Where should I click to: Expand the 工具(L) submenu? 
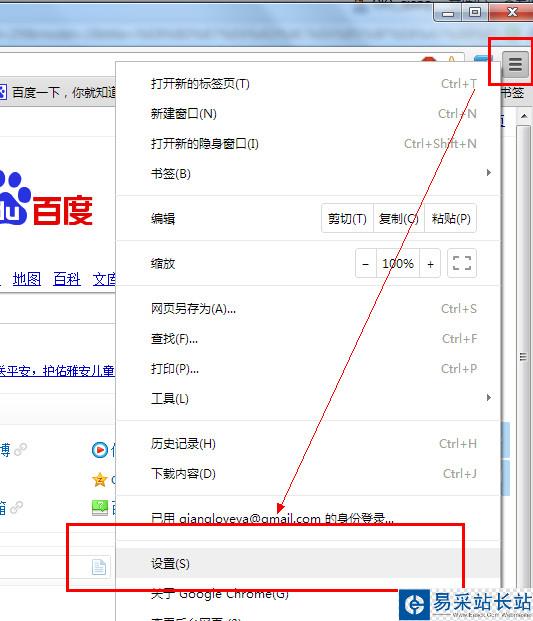click(x=308, y=399)
